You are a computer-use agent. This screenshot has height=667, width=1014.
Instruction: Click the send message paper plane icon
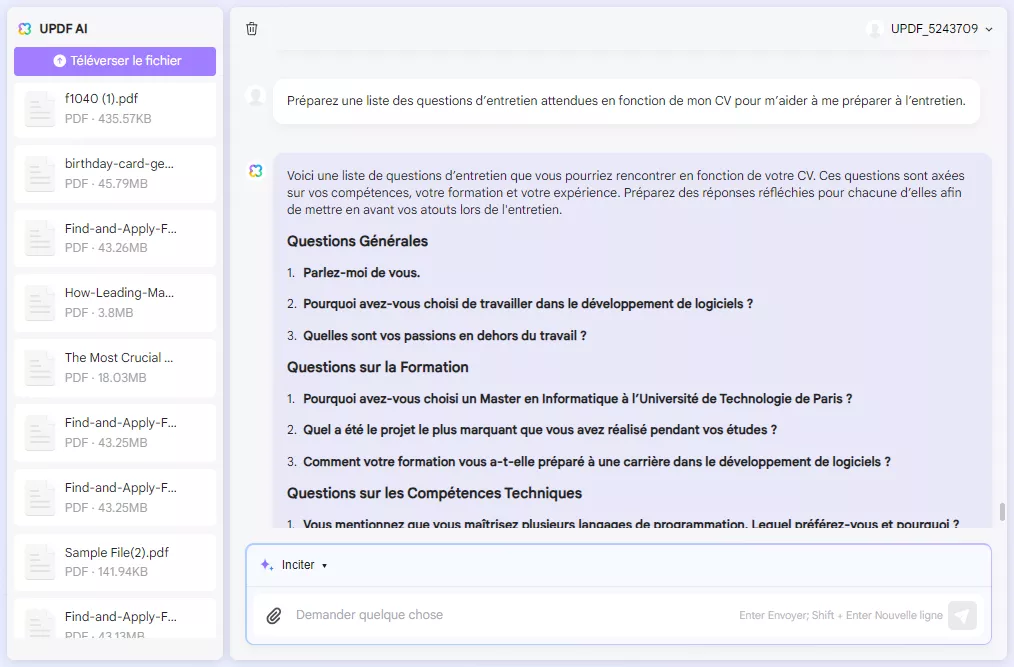pyautogui.click(x=961, y=615)
